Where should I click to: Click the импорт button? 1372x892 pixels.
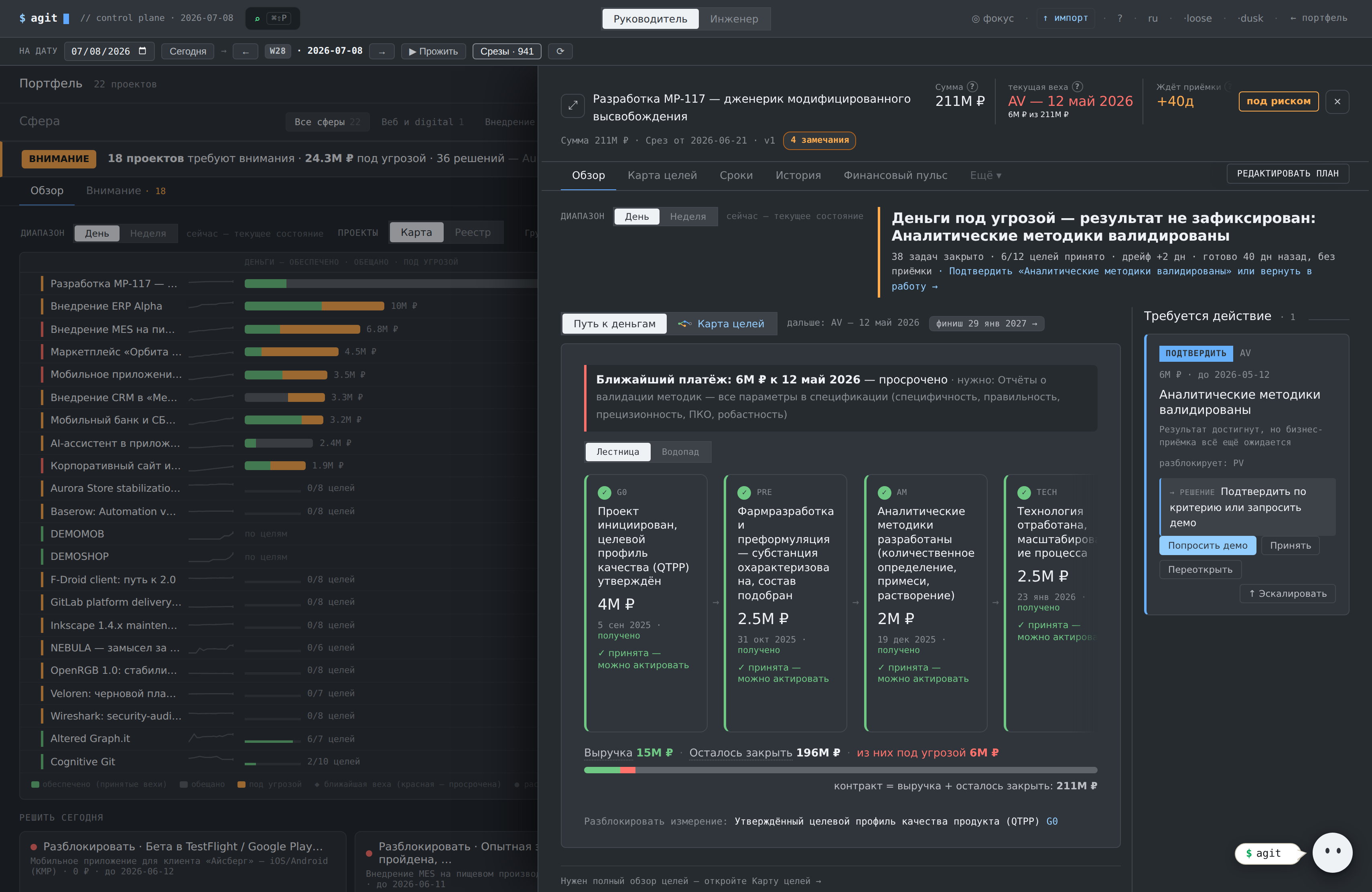(1066, 18)
